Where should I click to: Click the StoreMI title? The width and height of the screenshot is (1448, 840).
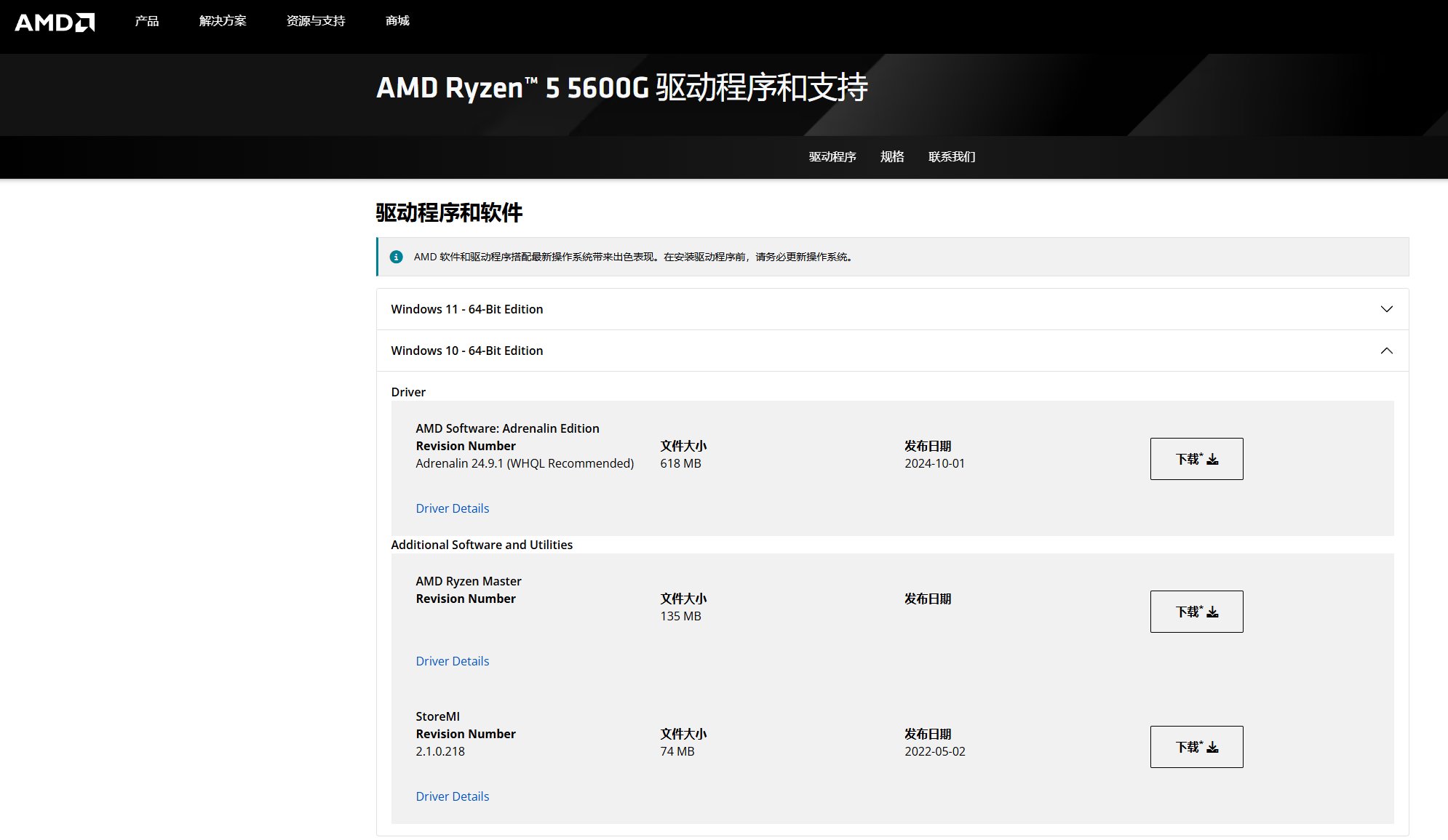tap(437, 716)
